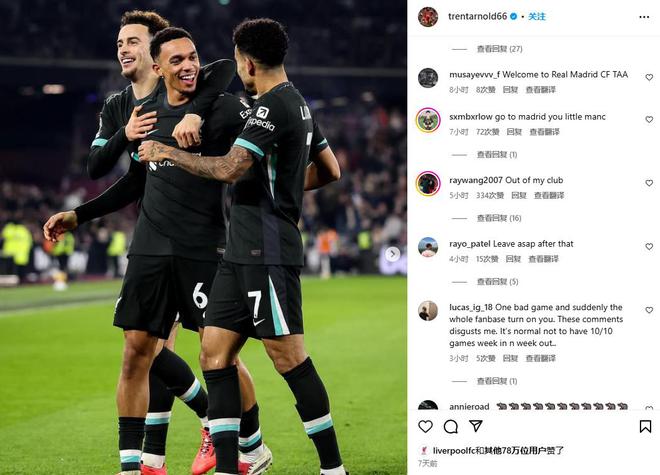The width and height of the screenshot is (660, 475).
Task: Open the comment bubble icon below comments
Action: 451,427
